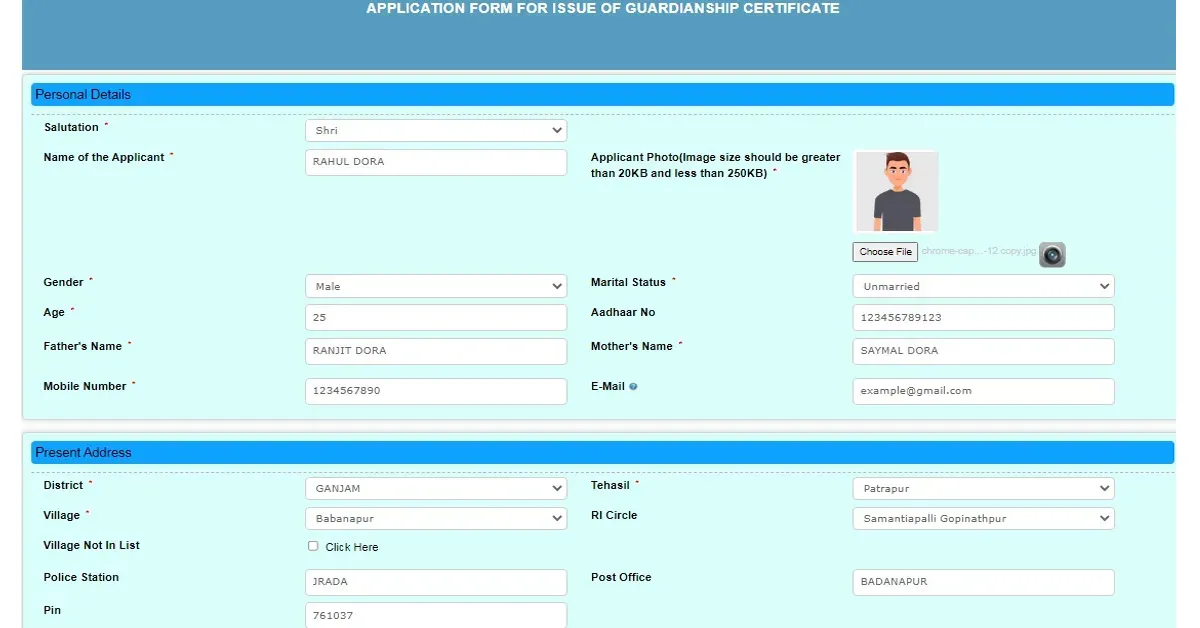This screenshot has width=1200, height=628.
Task: Click the 'Aadhaar No' label
Action: pyautogui.click(x=623, y=313)
